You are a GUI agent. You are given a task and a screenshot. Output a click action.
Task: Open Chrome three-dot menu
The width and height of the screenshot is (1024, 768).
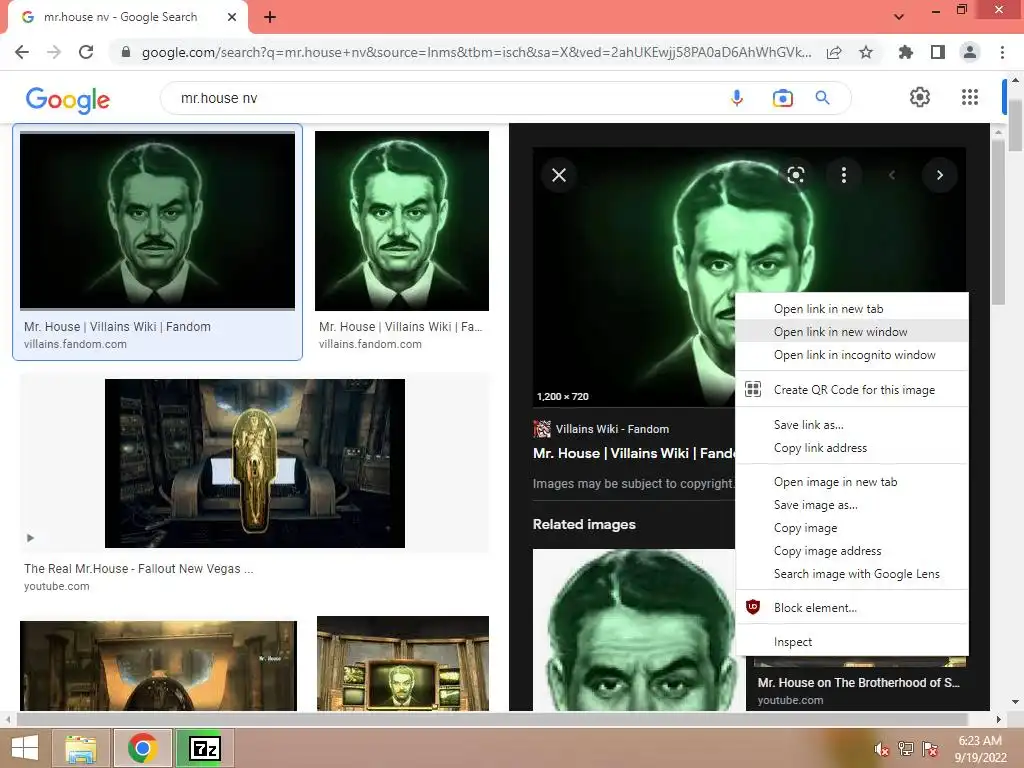click(x=1002, y=52)
